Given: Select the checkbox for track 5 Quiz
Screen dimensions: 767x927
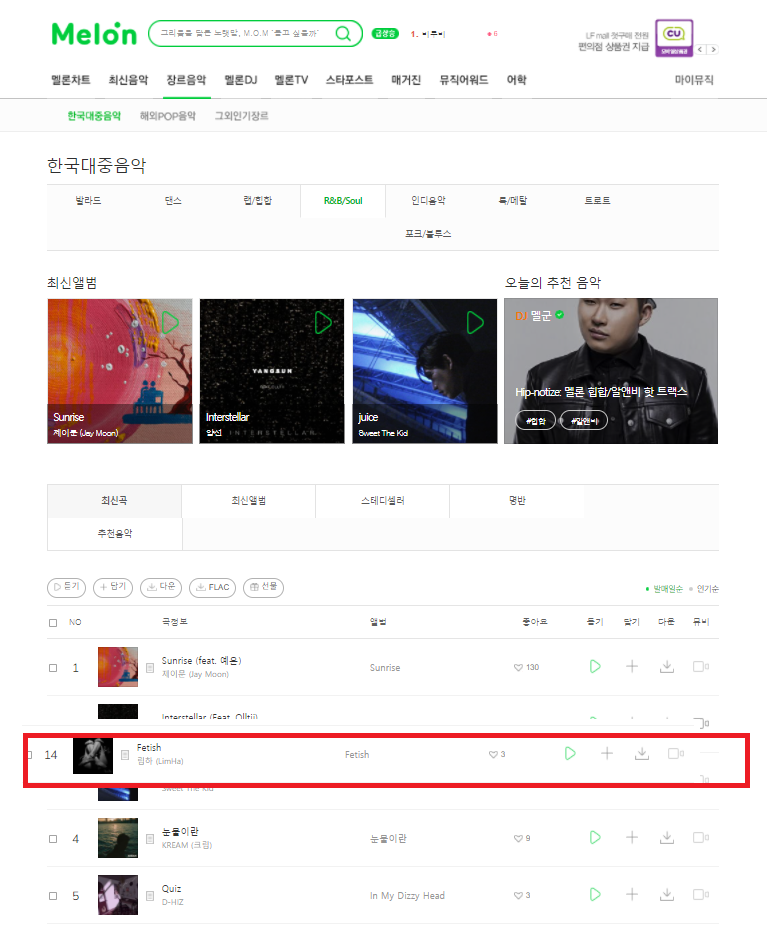Looking at the screenshot, I should (x=53, y=896).
